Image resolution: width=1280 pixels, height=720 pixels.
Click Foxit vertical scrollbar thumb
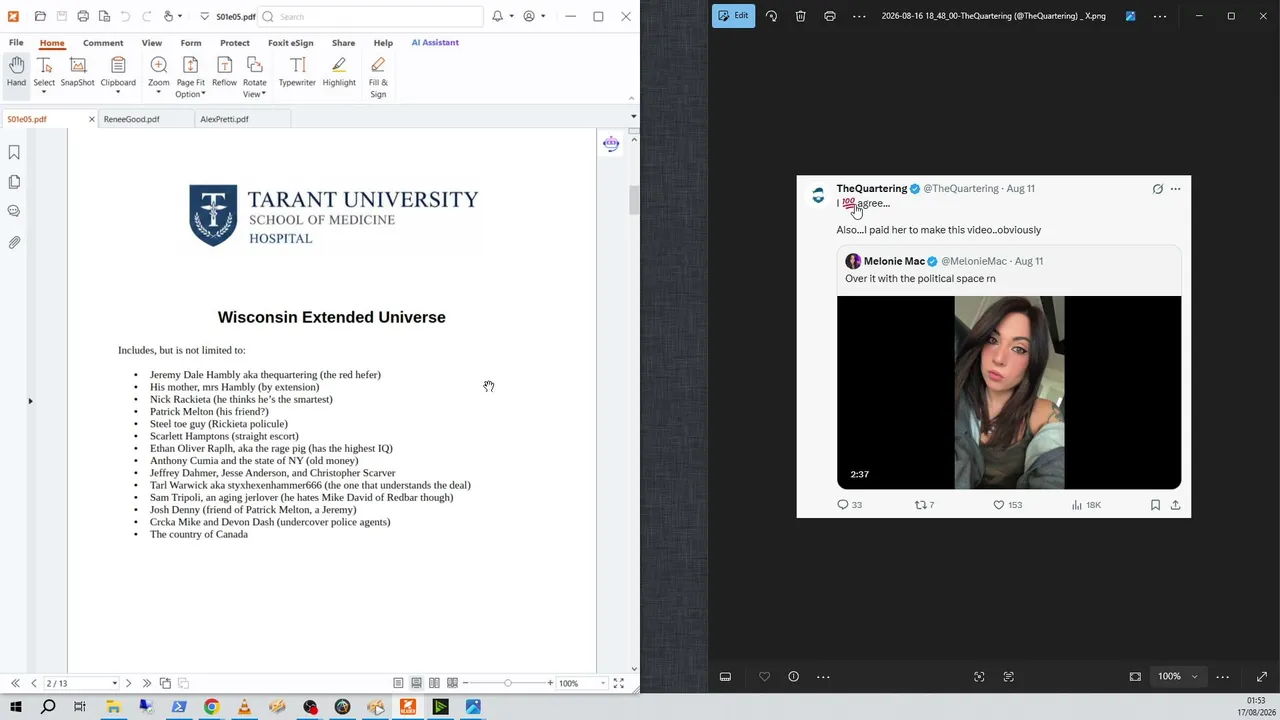[634, 199]
